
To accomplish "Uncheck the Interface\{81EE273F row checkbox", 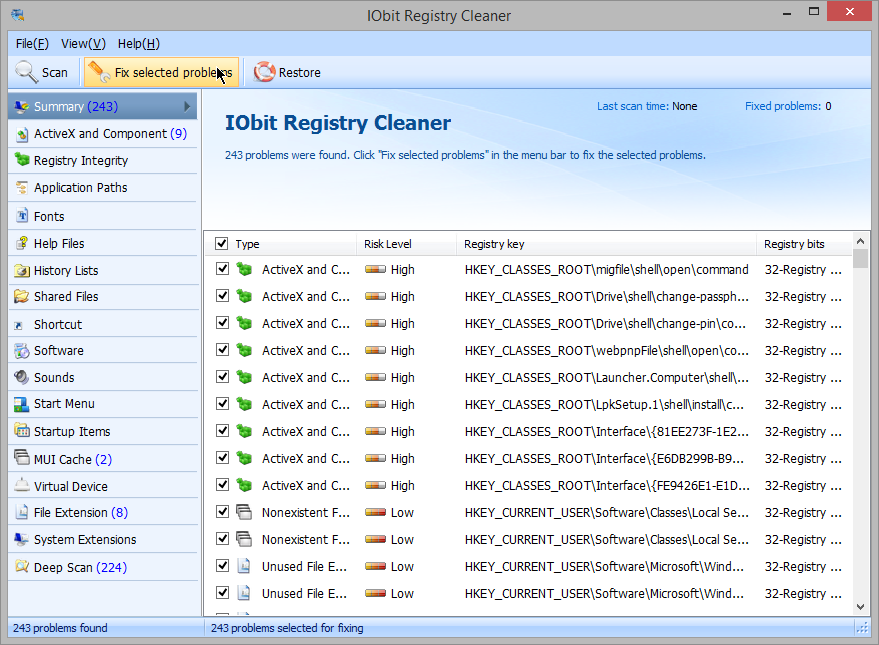I will tap(223, 430).
